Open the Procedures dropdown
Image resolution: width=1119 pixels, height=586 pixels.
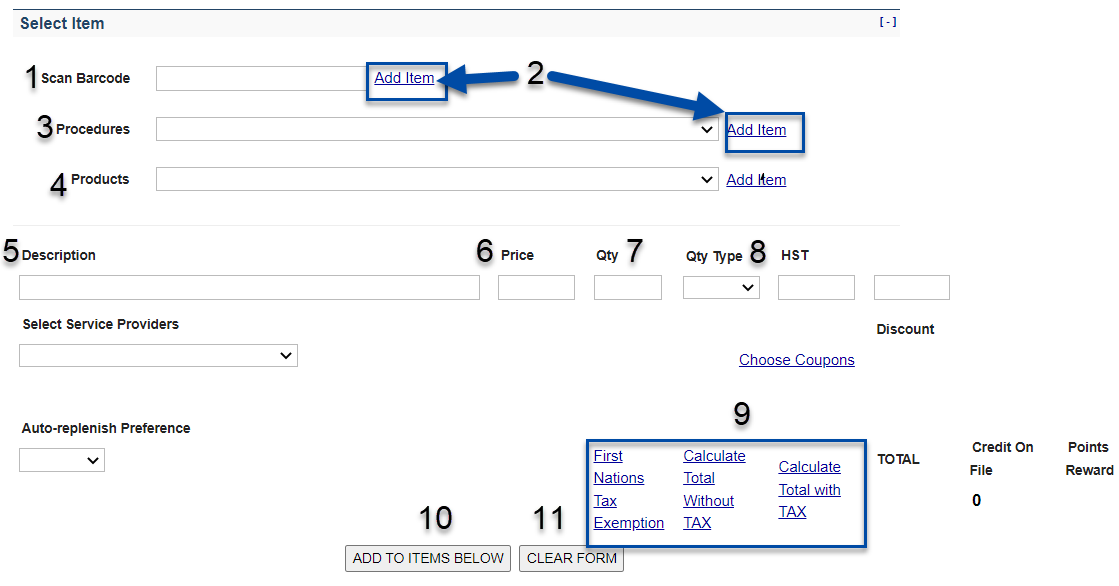click(436, 130)
